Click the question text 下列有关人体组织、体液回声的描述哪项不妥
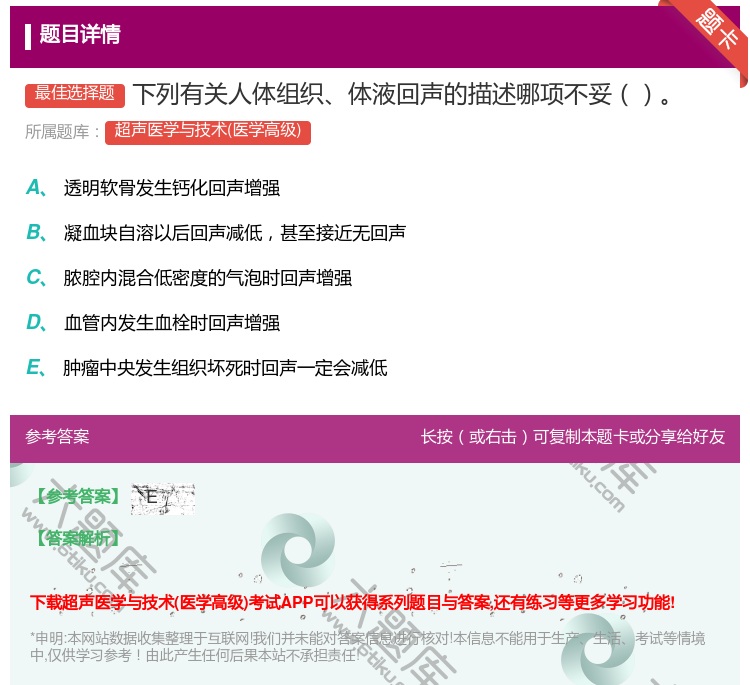Screen dimensions: 750x685 point(403,95)
